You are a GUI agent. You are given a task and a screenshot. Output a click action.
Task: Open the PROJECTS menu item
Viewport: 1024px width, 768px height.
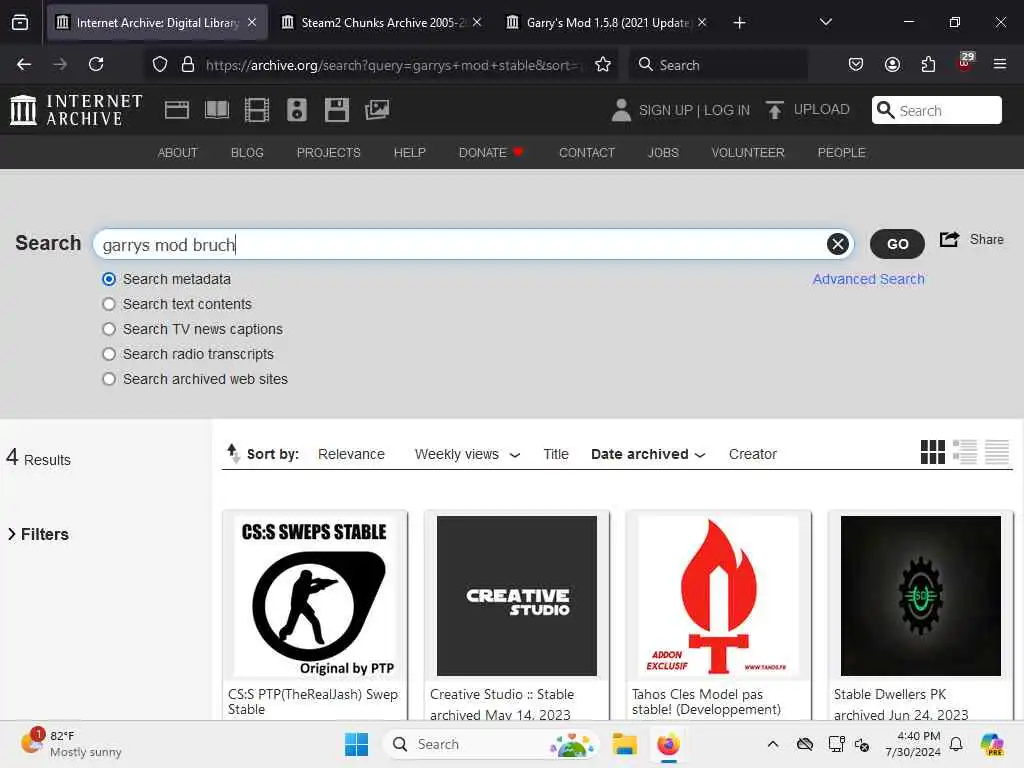tap(328, 153)
